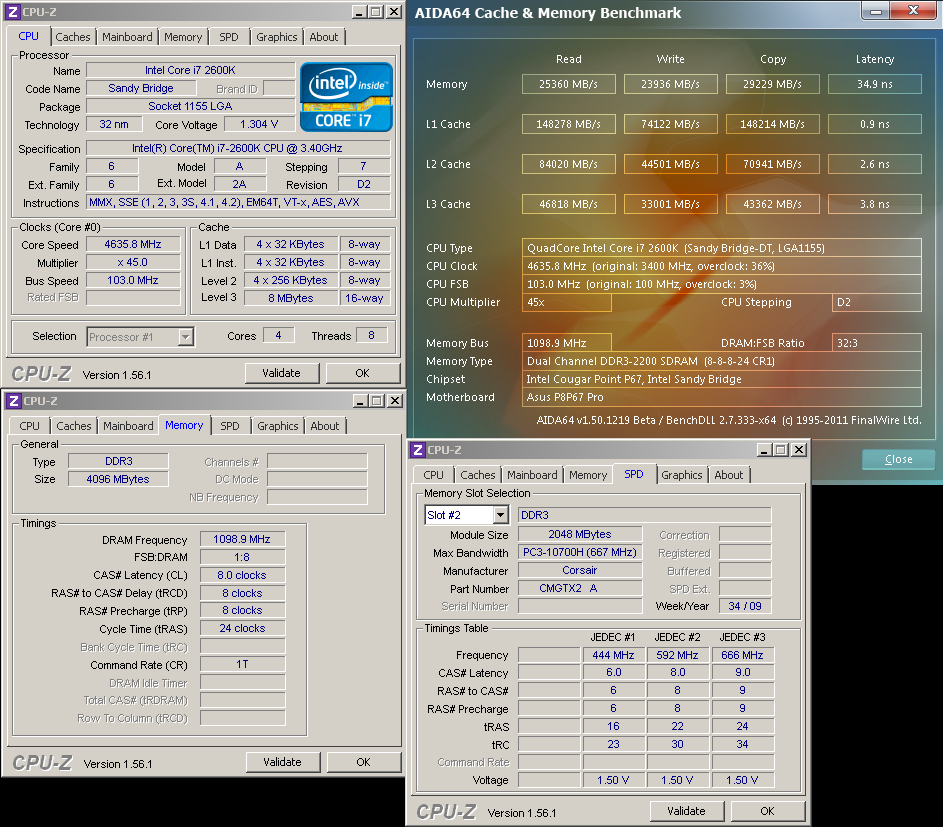The image size is (943, 827).
Task: Click OK in the Memory Slot Selection CPU-Z window
Action: (x=768, y=811)
